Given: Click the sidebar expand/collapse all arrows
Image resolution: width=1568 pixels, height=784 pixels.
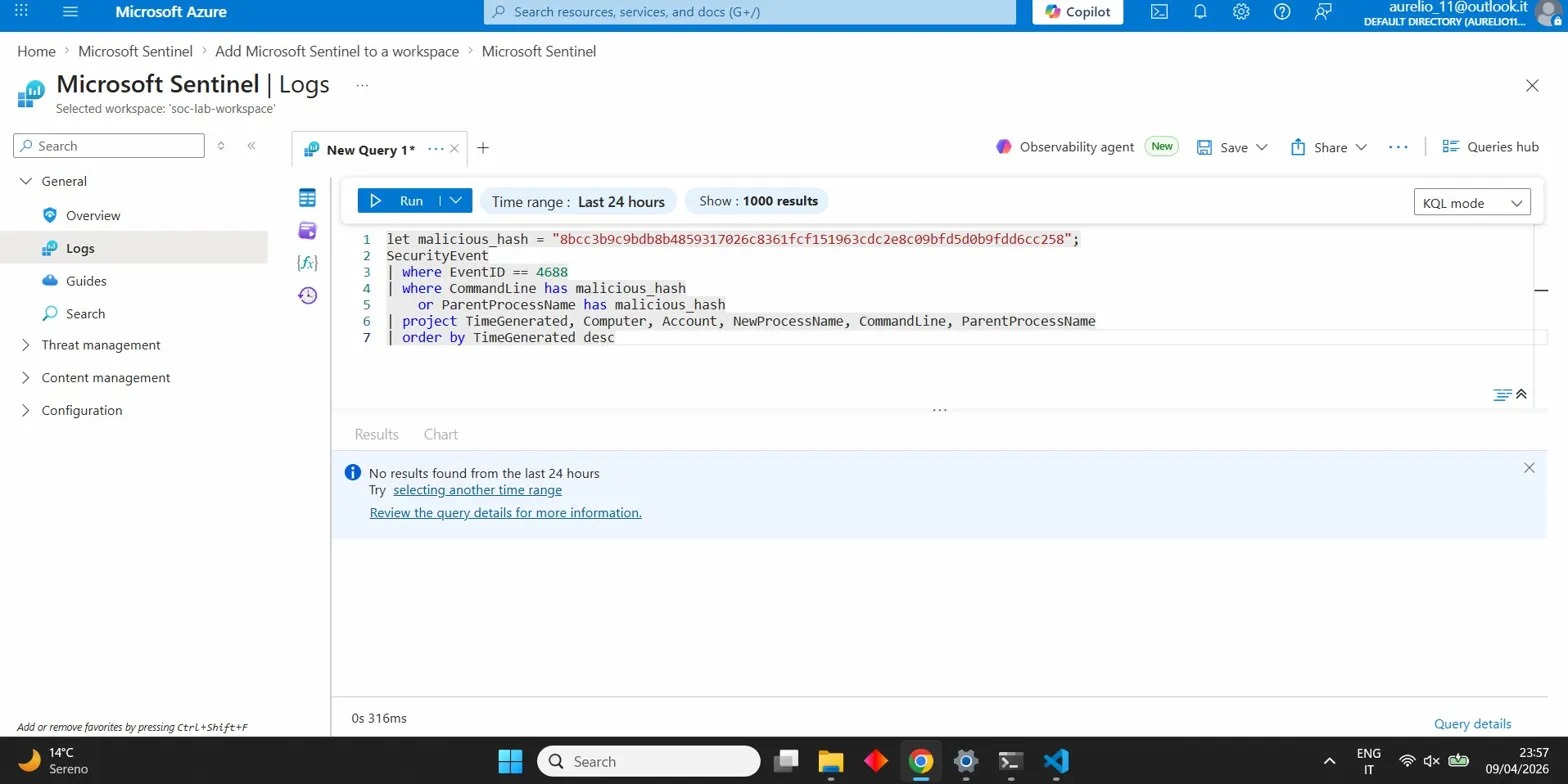Looking at the screenshot, I should tap(221, 146).
